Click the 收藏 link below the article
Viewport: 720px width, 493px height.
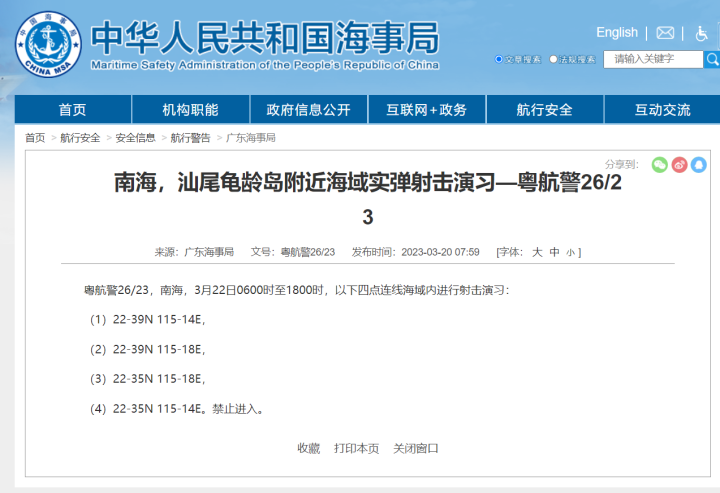[309, 448]
